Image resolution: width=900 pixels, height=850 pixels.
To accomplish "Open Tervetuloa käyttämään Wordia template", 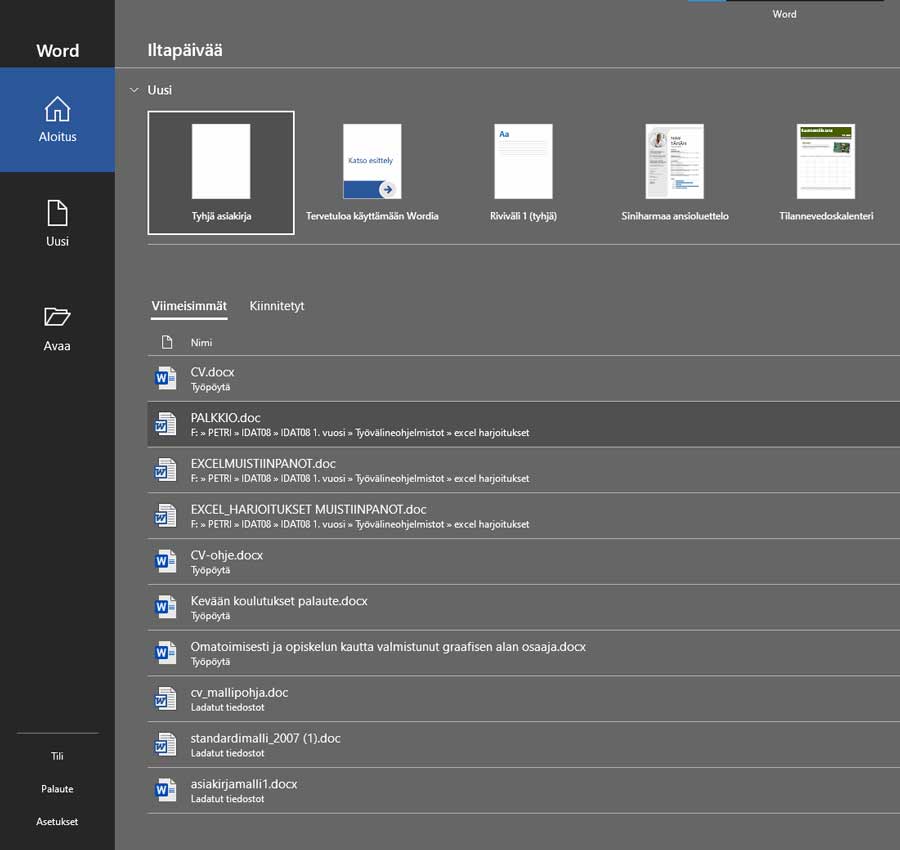I will point(372,173).
